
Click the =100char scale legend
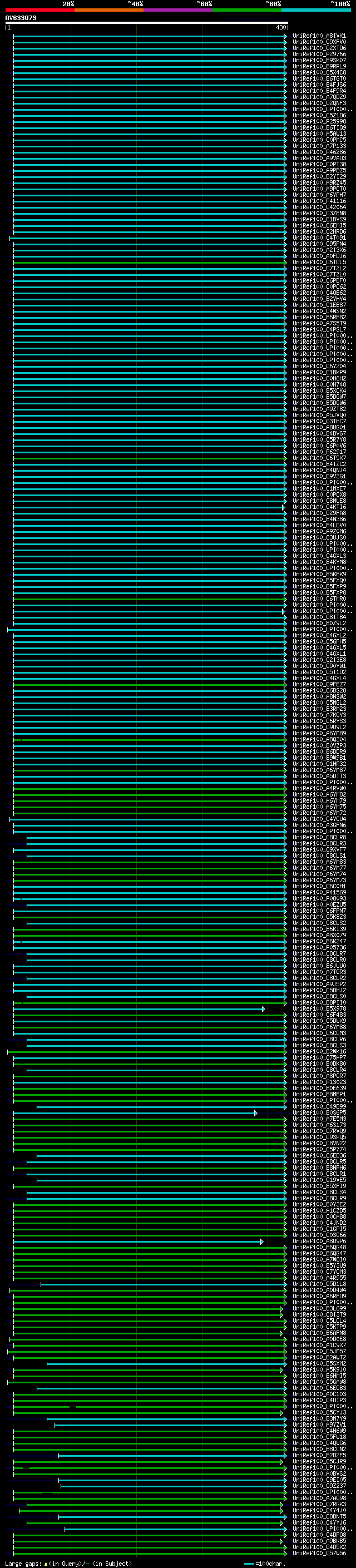pyautogui.click(x=264, y=1564)
